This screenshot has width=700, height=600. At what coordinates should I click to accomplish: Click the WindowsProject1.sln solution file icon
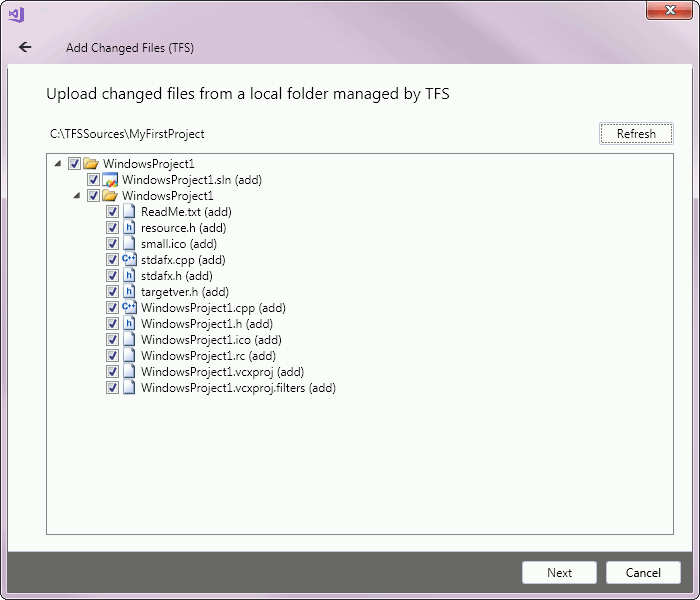pos(110,180)
